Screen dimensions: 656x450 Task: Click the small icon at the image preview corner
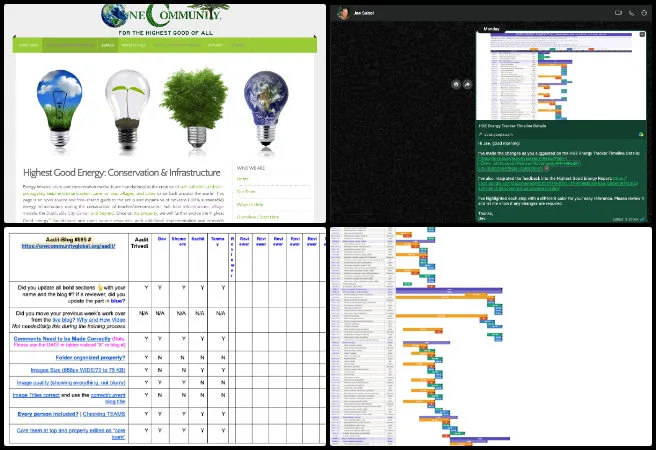642,34
